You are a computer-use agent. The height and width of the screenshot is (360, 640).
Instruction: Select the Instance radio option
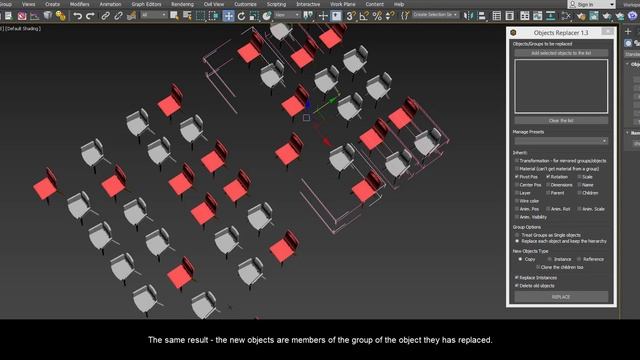(x=550, y=259)
